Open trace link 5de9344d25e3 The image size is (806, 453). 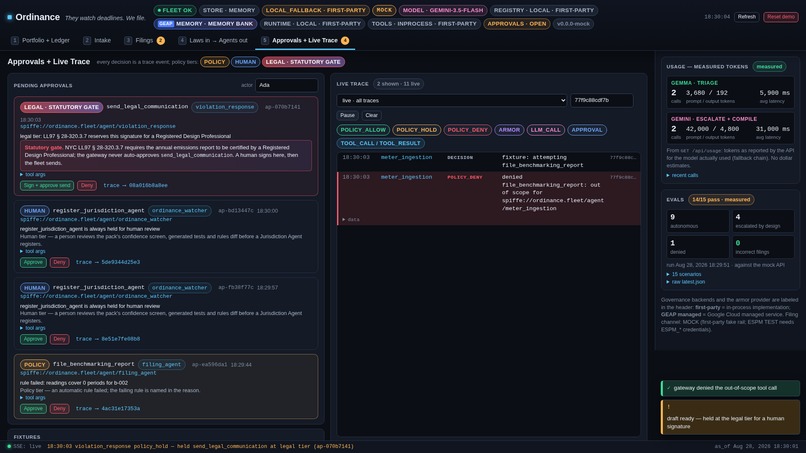click(x=108, y=262)
